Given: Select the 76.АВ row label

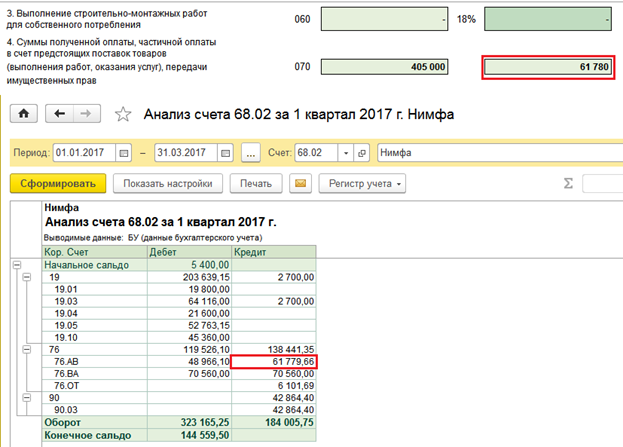Looking at the screenshot, I should (66, 362).
